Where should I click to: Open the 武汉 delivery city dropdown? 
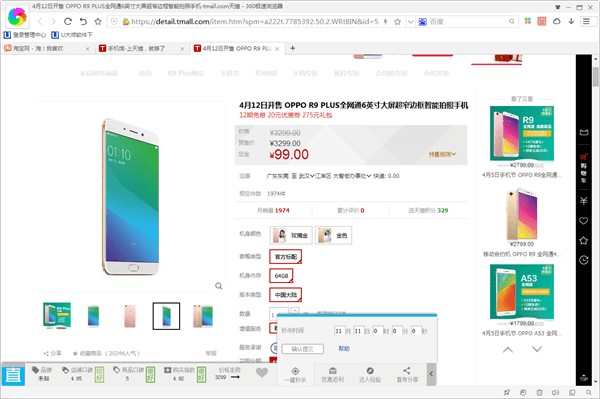307,176
